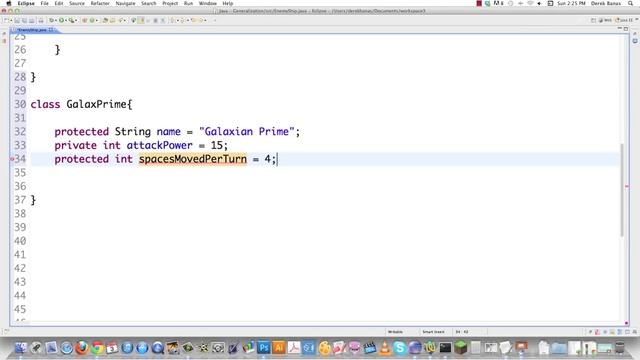Click the highlighted spacesMovedPerTurn variable

click(193, 159)
